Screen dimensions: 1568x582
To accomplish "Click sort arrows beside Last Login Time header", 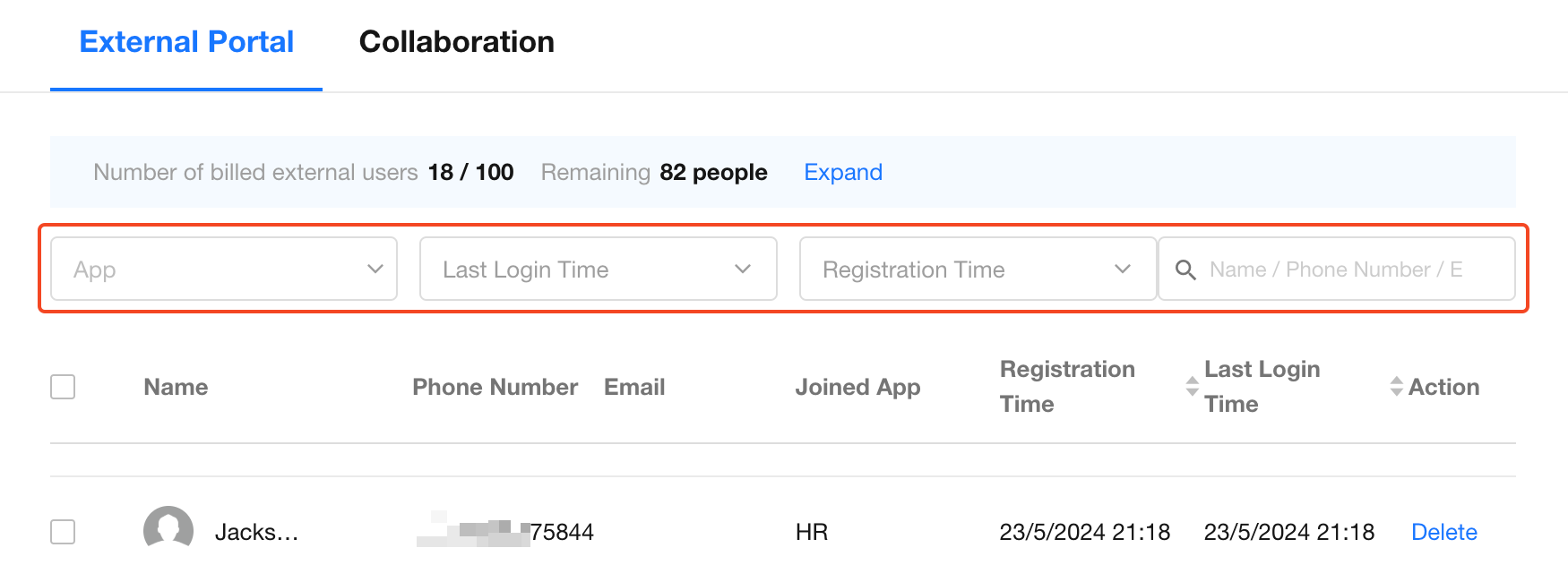I will [1396, 387].
